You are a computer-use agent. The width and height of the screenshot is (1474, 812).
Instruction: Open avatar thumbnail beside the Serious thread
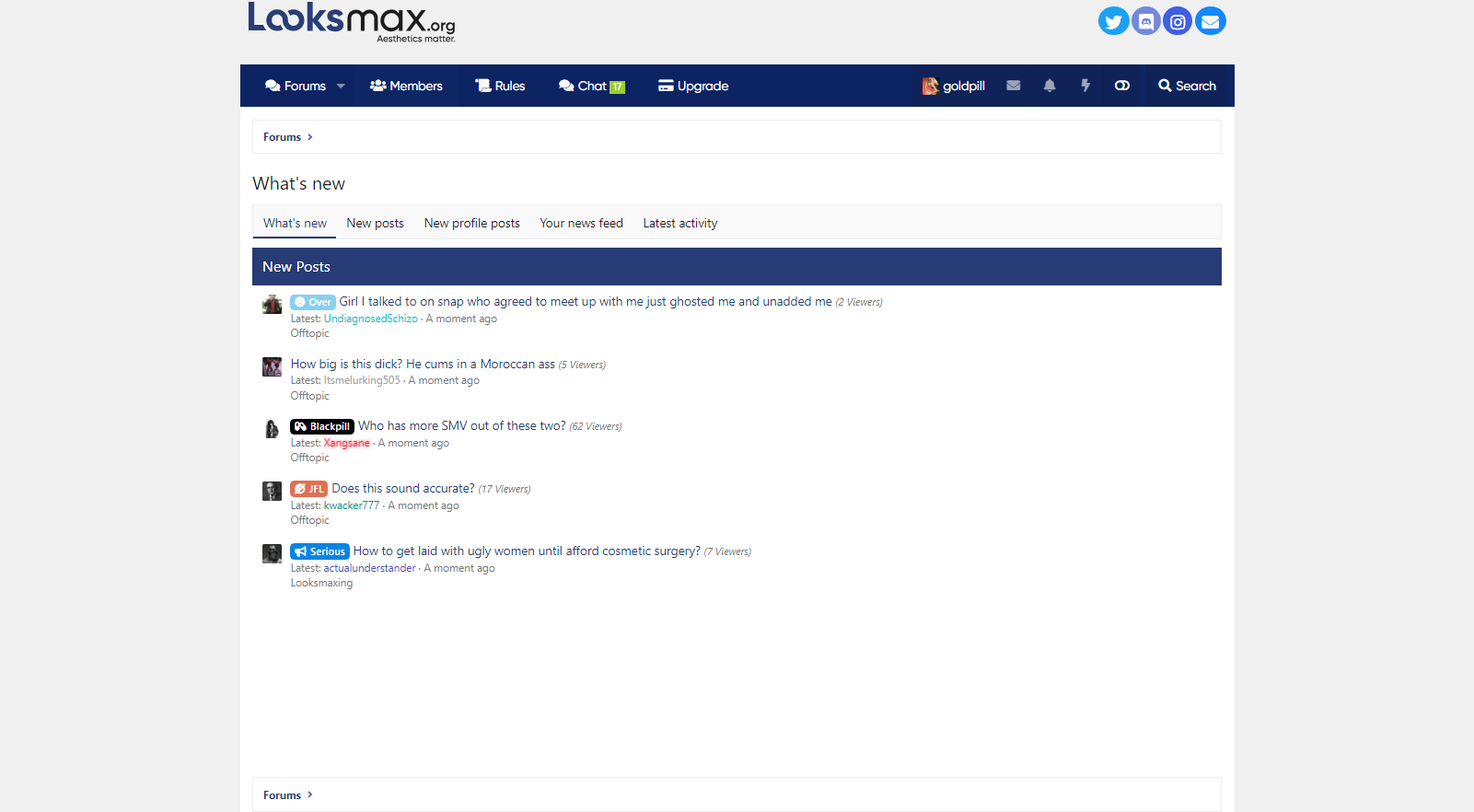[x=272, y=553]
